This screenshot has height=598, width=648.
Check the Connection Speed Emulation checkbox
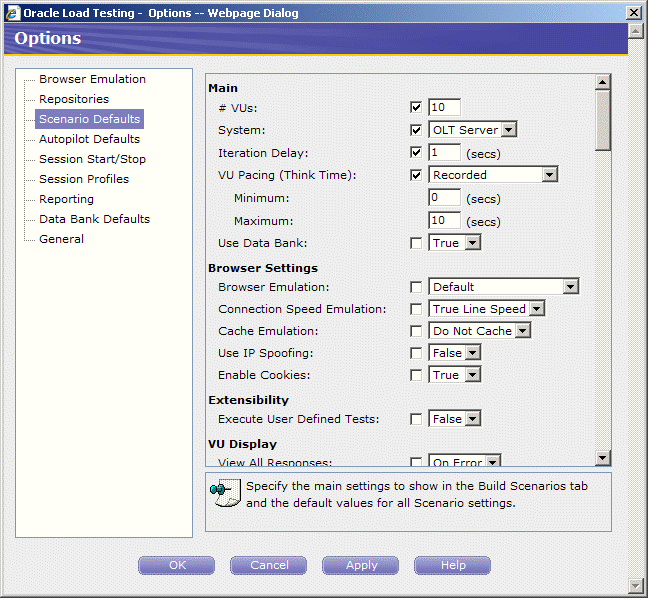click(x=416, y=309)
